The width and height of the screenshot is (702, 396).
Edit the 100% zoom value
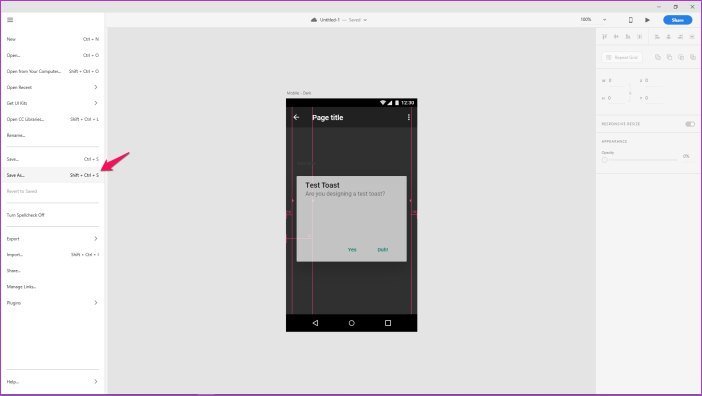[586, 20]
